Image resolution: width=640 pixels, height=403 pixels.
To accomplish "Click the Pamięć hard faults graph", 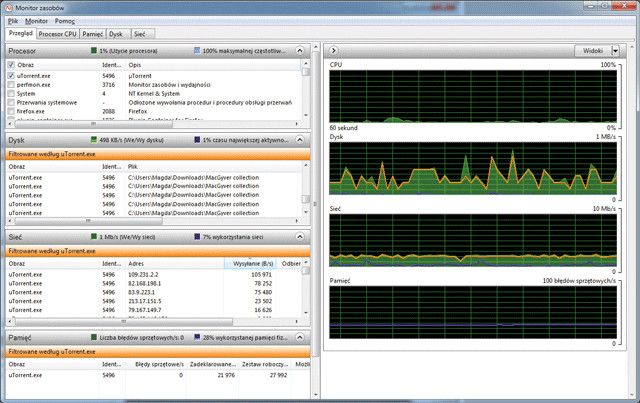I will pyautogui.click(x=473, y=312).
